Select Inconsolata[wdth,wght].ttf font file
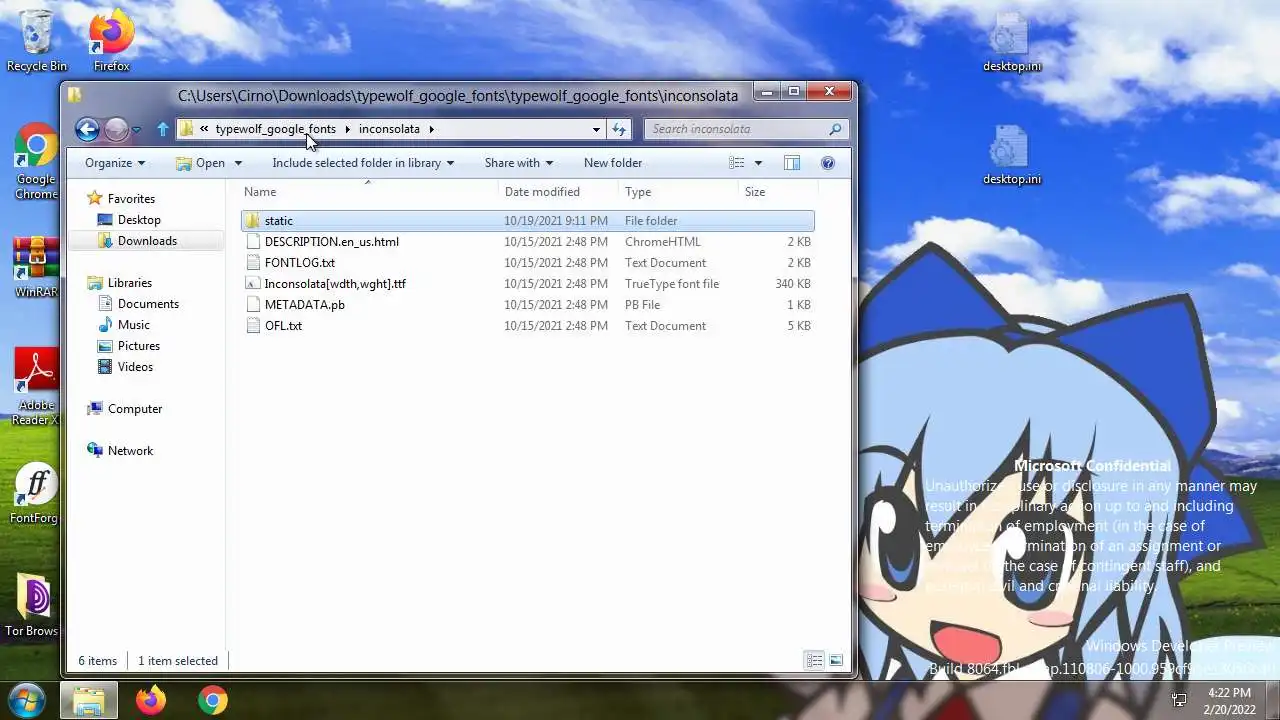Viewport: 1280px width, 720px height. [x=527, y=284]
